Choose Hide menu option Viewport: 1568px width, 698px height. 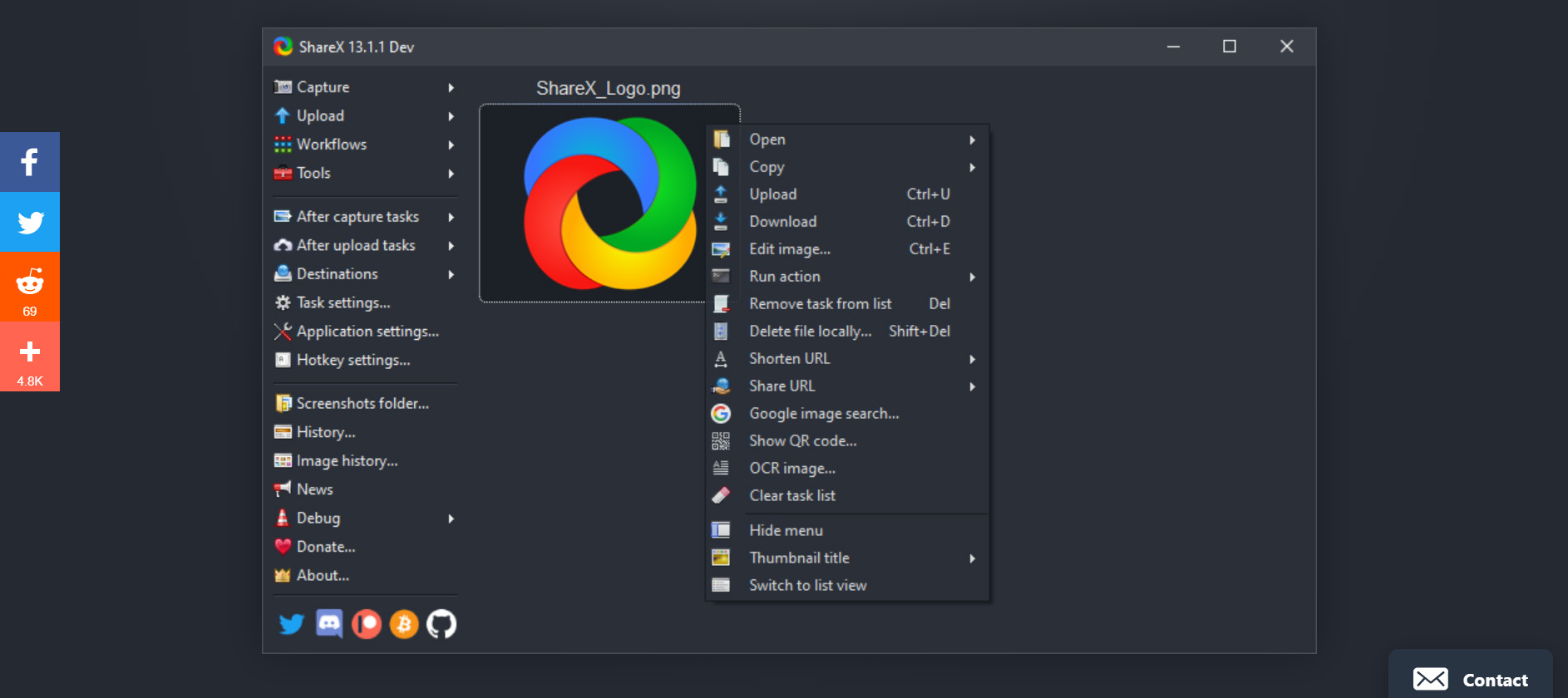(848, 531)
